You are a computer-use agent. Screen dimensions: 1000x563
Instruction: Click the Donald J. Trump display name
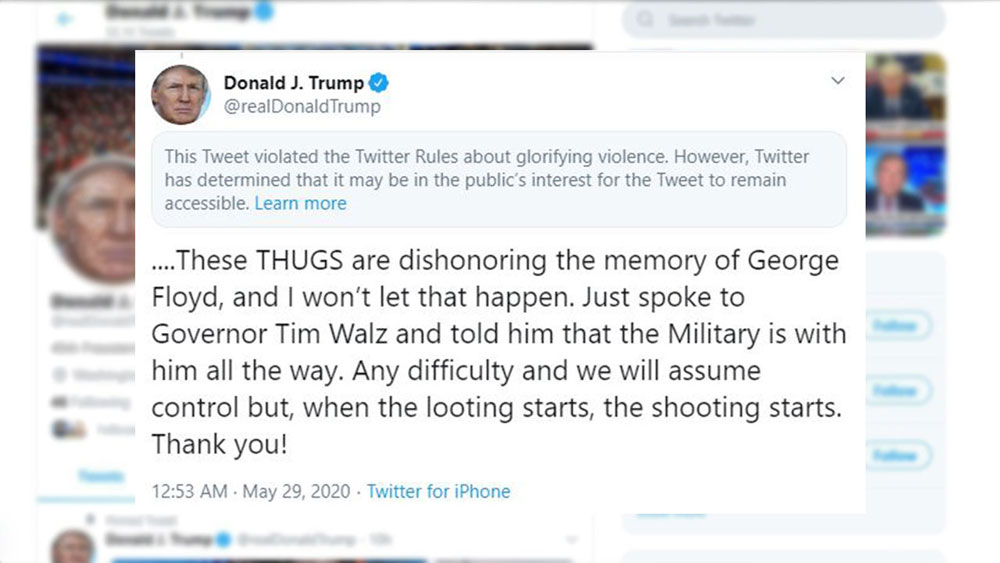[293, 83]
